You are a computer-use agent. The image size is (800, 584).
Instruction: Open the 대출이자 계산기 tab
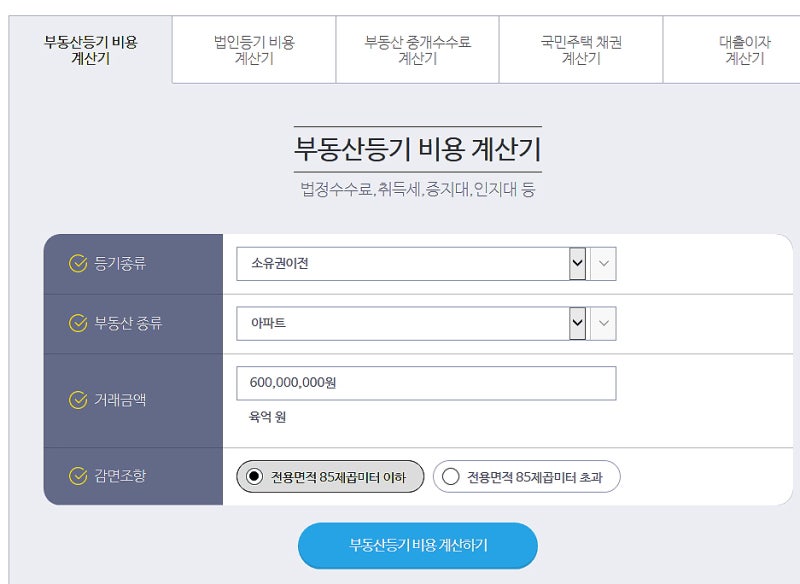(744, 49)
